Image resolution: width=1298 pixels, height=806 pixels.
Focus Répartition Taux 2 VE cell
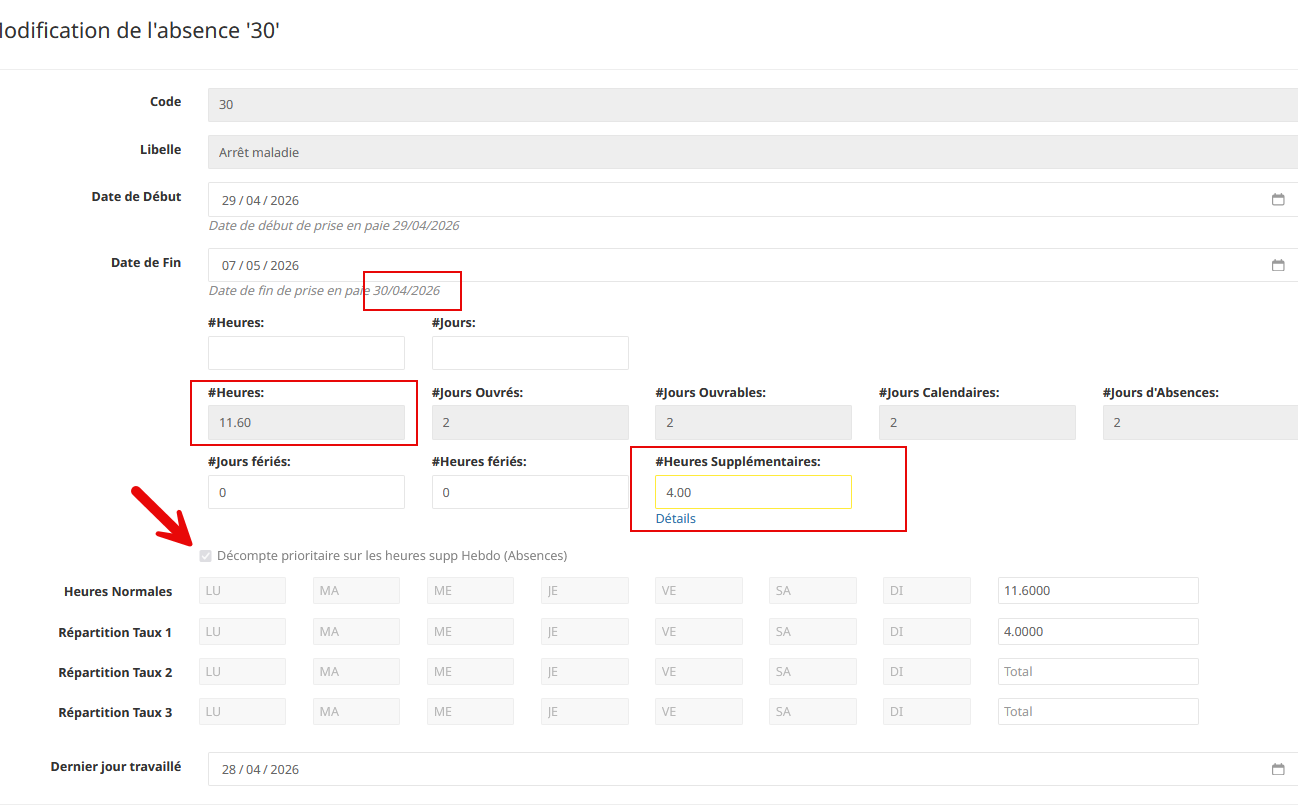pos(699,672)
